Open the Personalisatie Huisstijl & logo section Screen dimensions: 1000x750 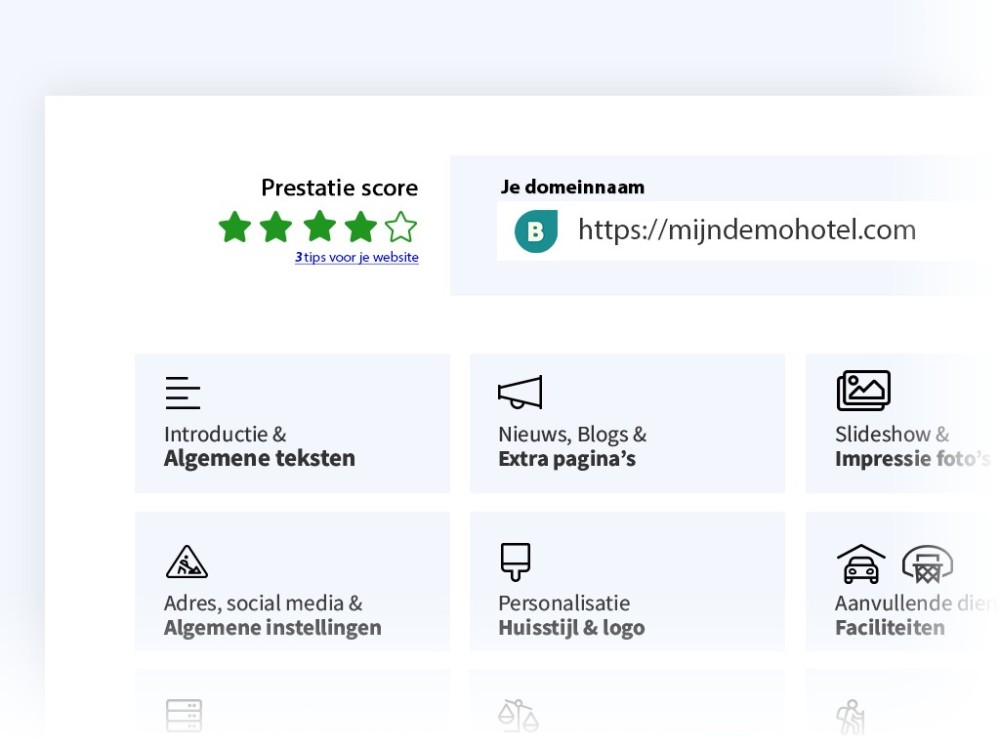pyautogui.click(x=627, y=580)
